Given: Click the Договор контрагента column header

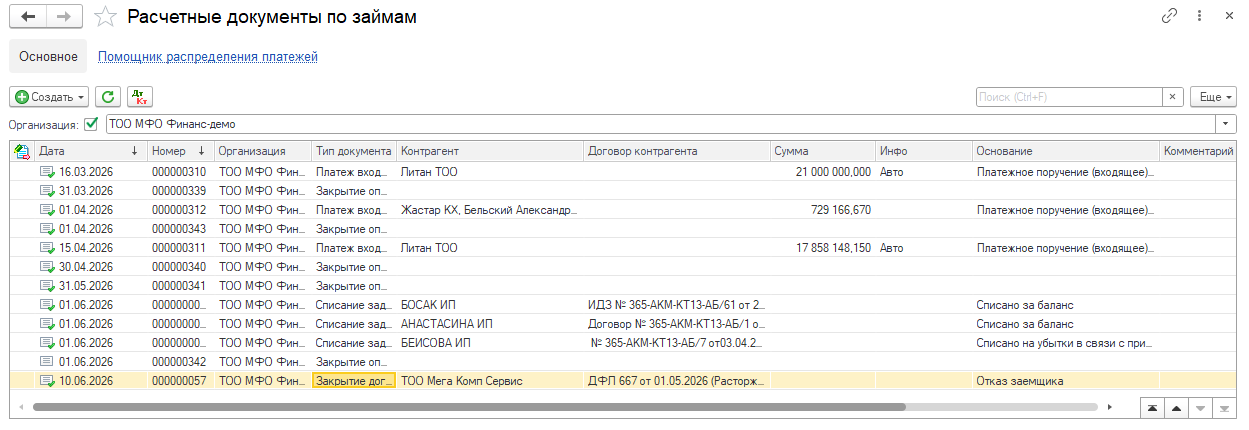Looking at the screenshot, I should pos(677,151).
